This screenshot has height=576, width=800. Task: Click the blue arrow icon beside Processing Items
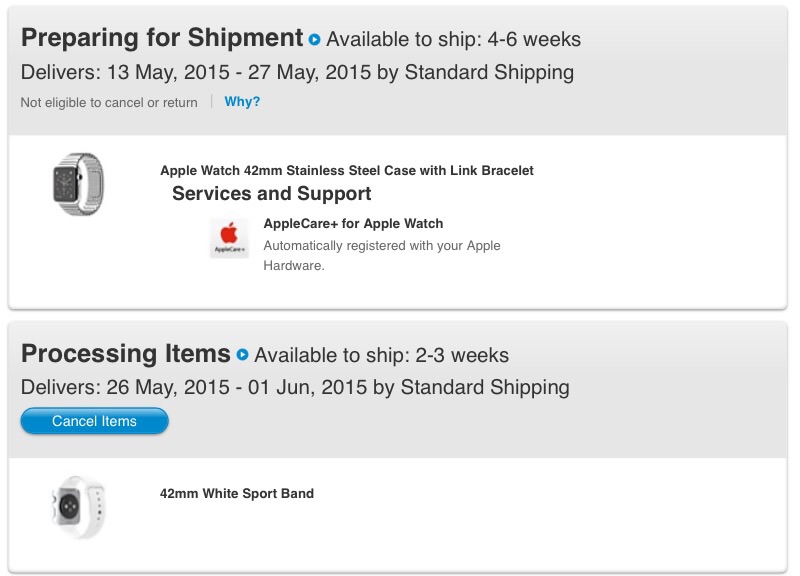point(243,355)
